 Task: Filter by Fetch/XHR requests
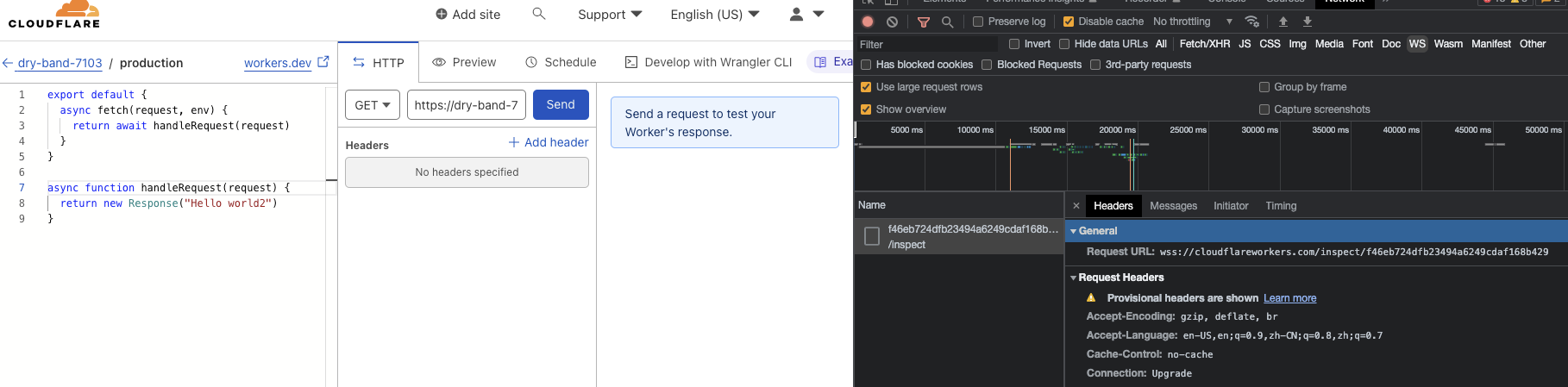tap(1205, 44)
